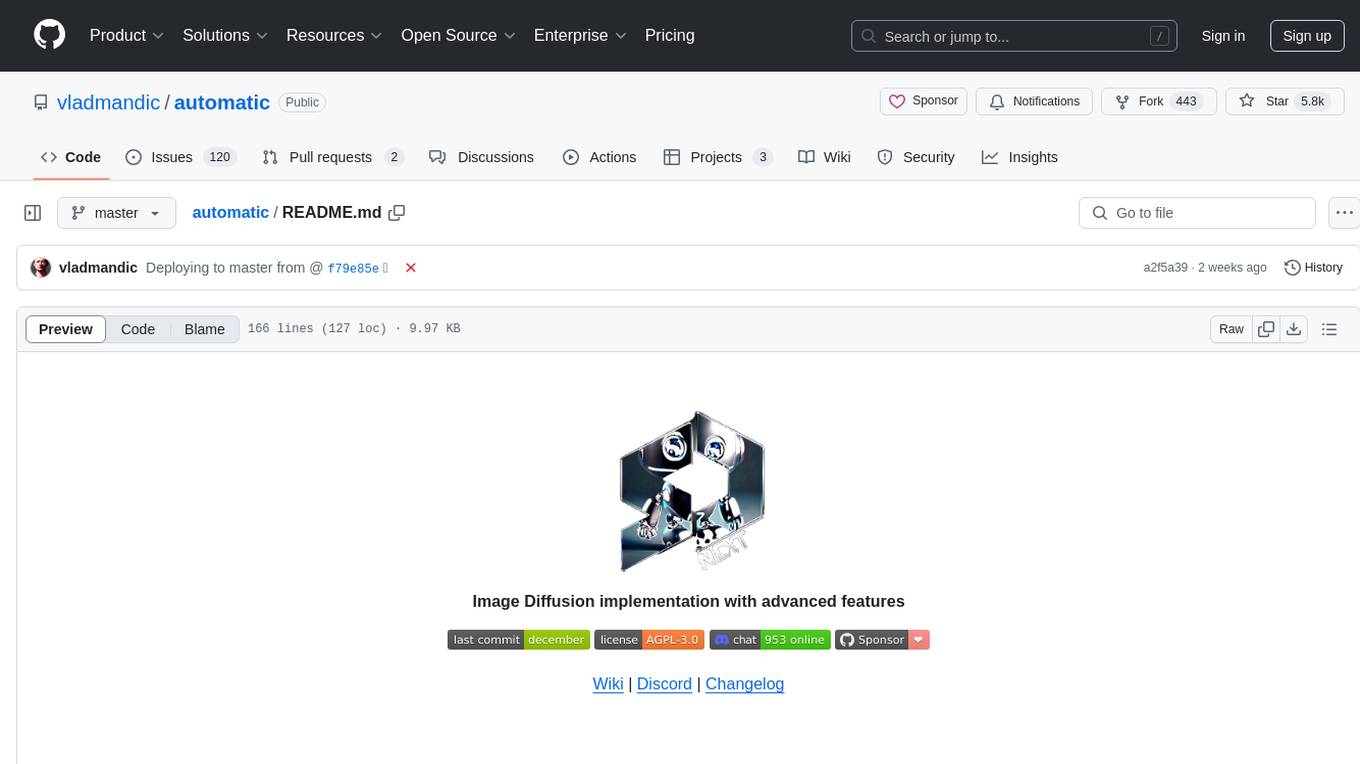The height and width of the screenshot is (764, 1360).
Task: Click the Sign up button
Action: [x=1307, y=36]
